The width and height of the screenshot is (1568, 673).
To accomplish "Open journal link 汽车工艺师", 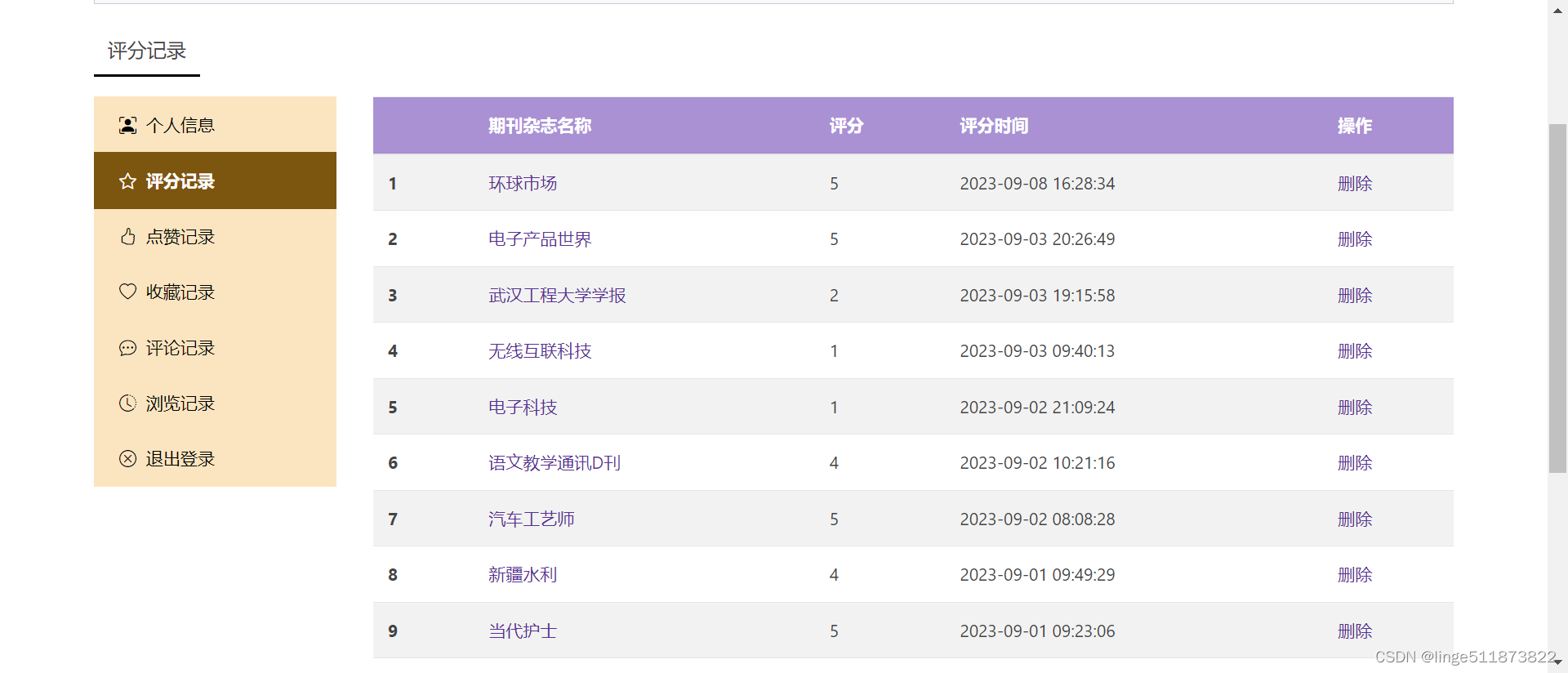I will tap(532, 519).
